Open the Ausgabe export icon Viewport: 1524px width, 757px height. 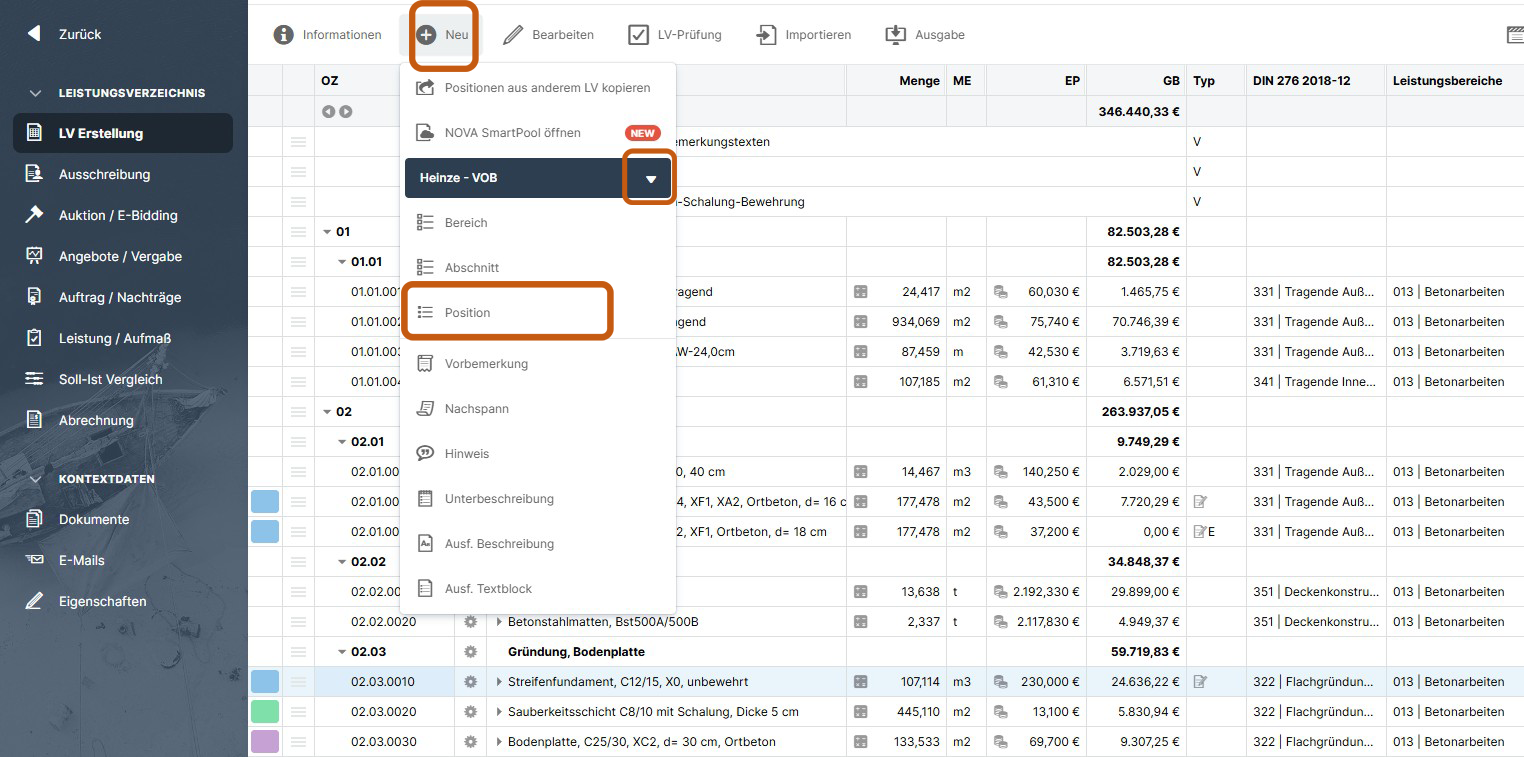895,35
